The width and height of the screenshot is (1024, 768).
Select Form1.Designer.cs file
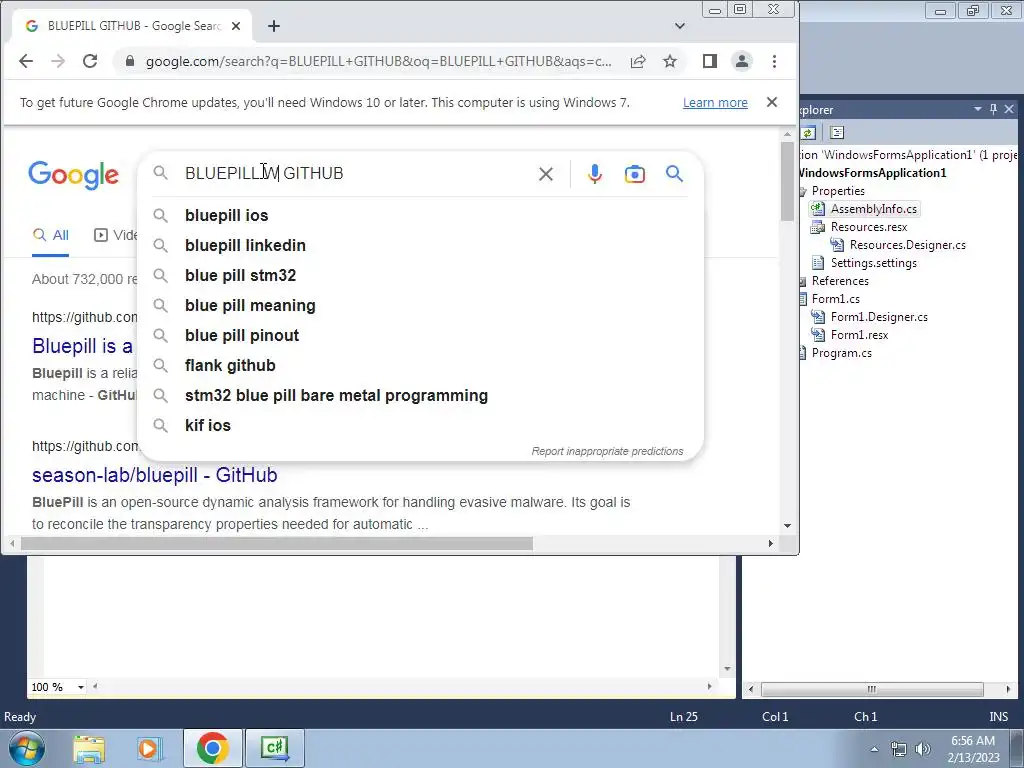[x=879, y=317]
